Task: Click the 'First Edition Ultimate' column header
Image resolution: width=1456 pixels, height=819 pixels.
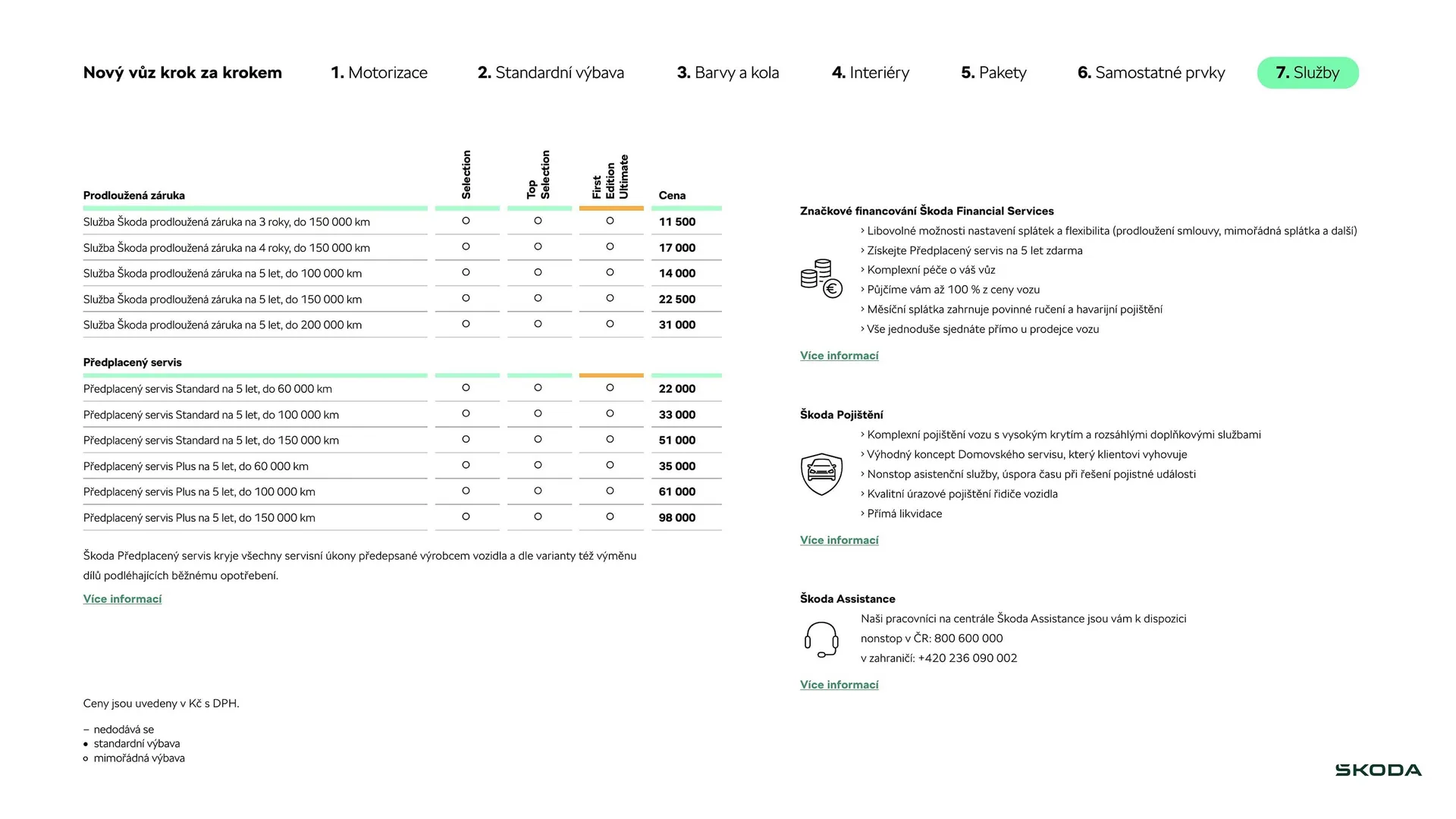Action: coord(610,177)
